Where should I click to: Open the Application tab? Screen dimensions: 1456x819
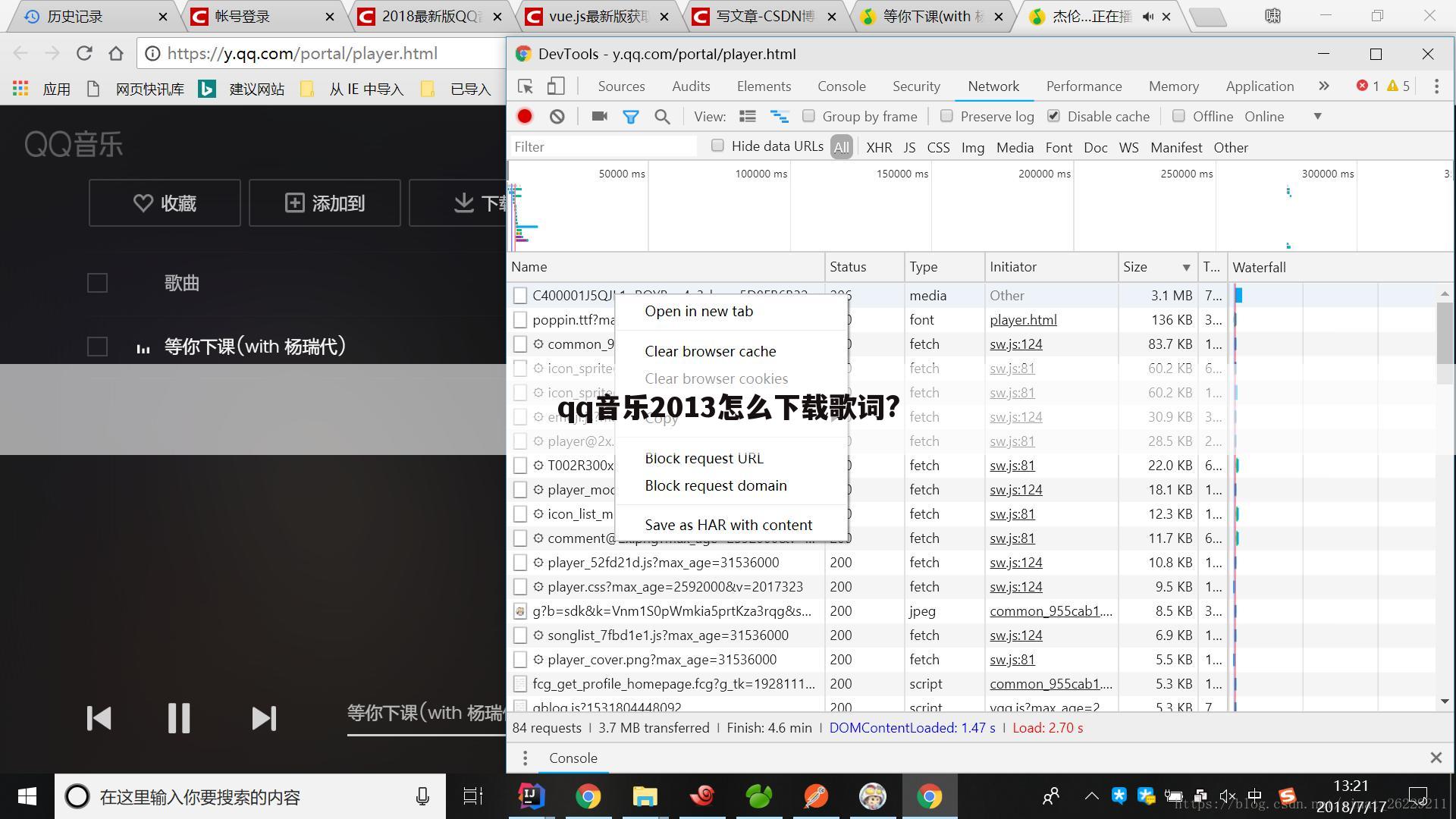[x=1260, y=86]
